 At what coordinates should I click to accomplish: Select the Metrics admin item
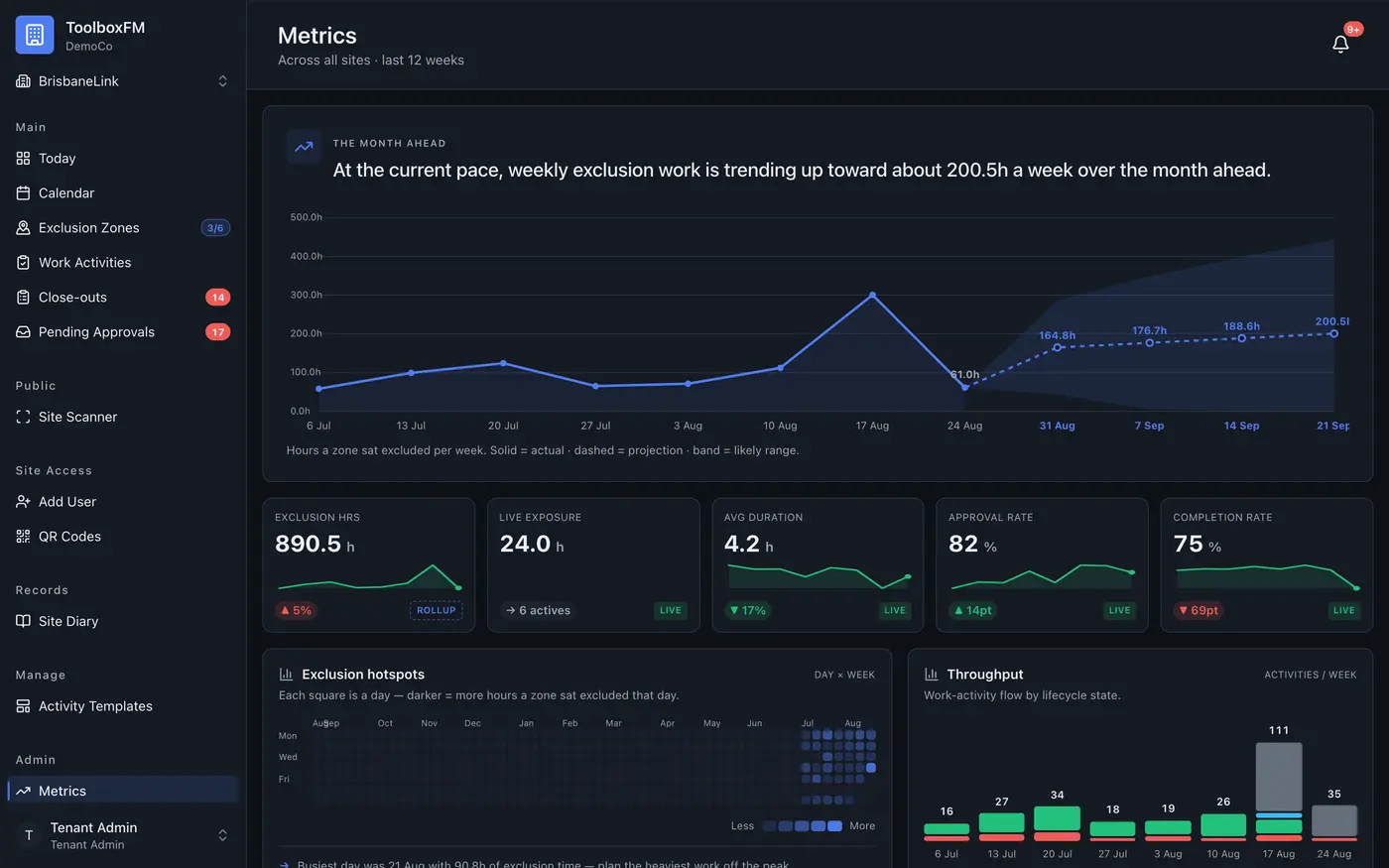coord(123,792)
